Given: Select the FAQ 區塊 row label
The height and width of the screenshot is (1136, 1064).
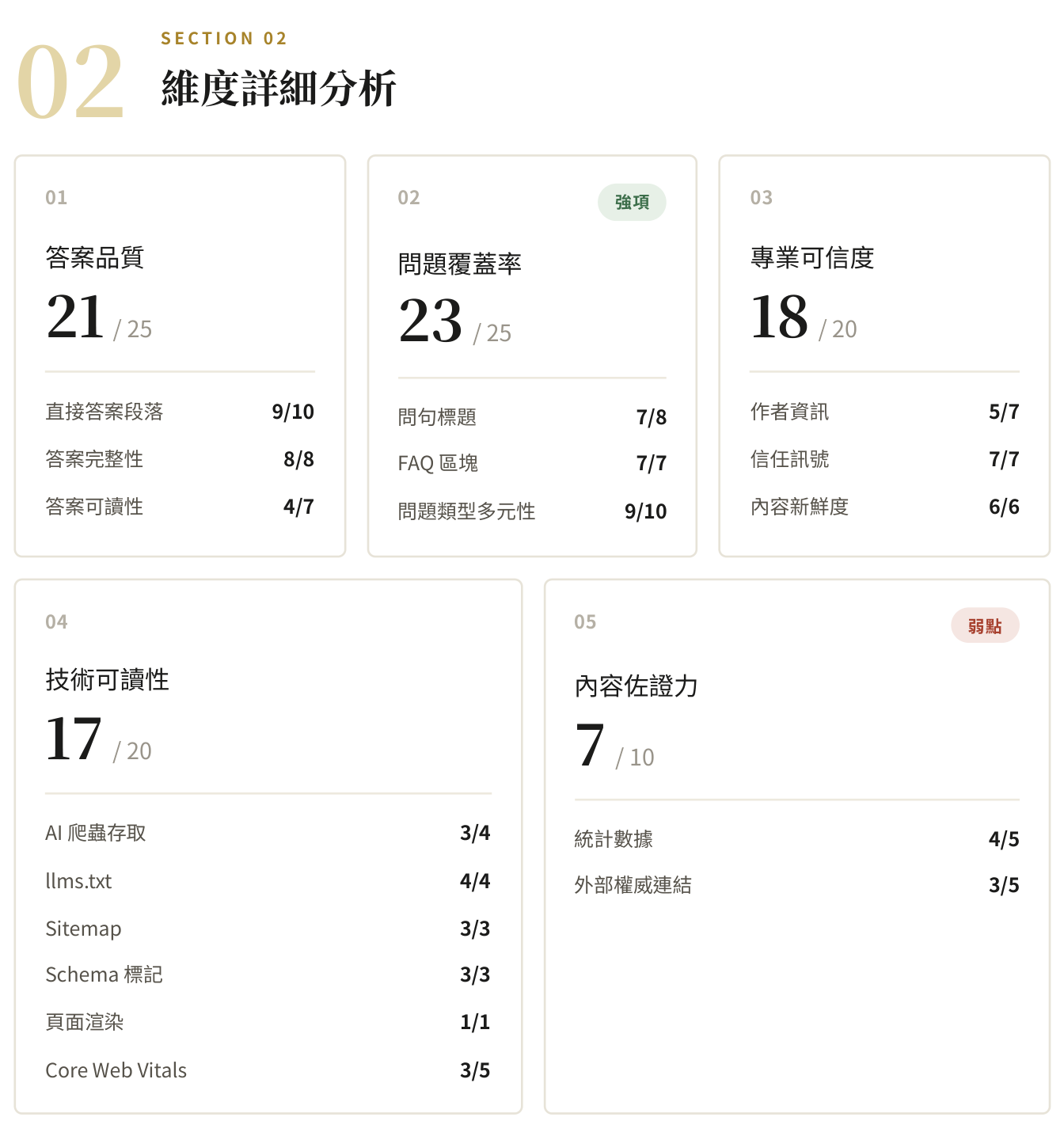Looking at the screenshot, I should [x=438, y=463].
